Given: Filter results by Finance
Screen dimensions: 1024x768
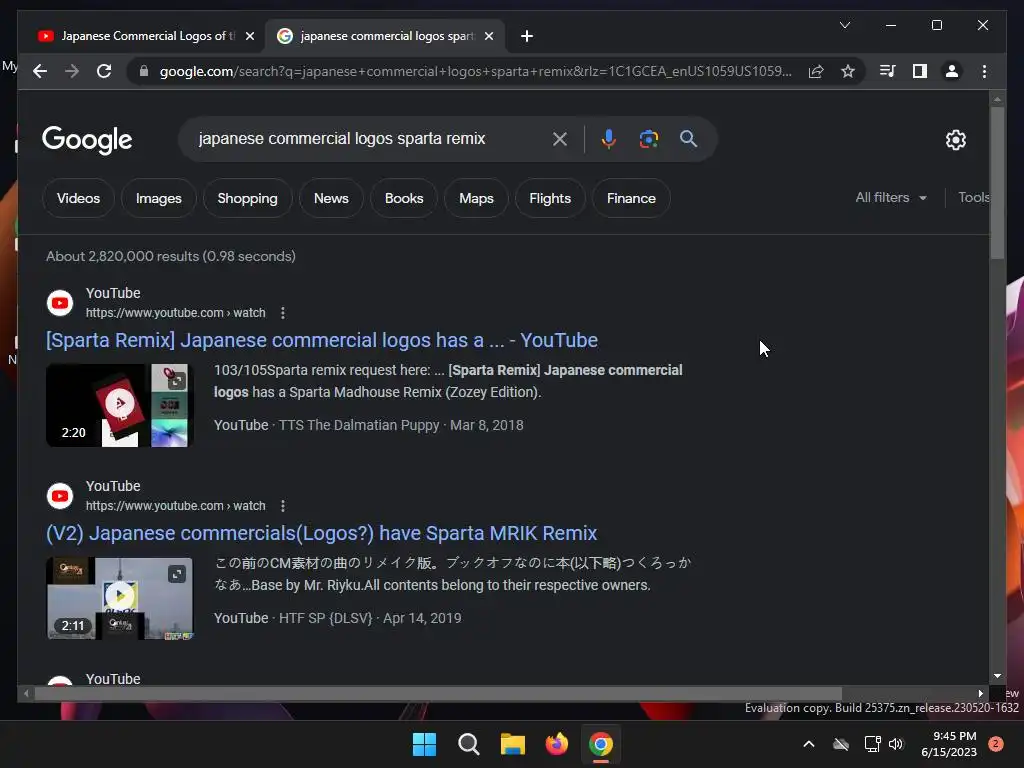Looking at the screenshot, I should point(631,199).
